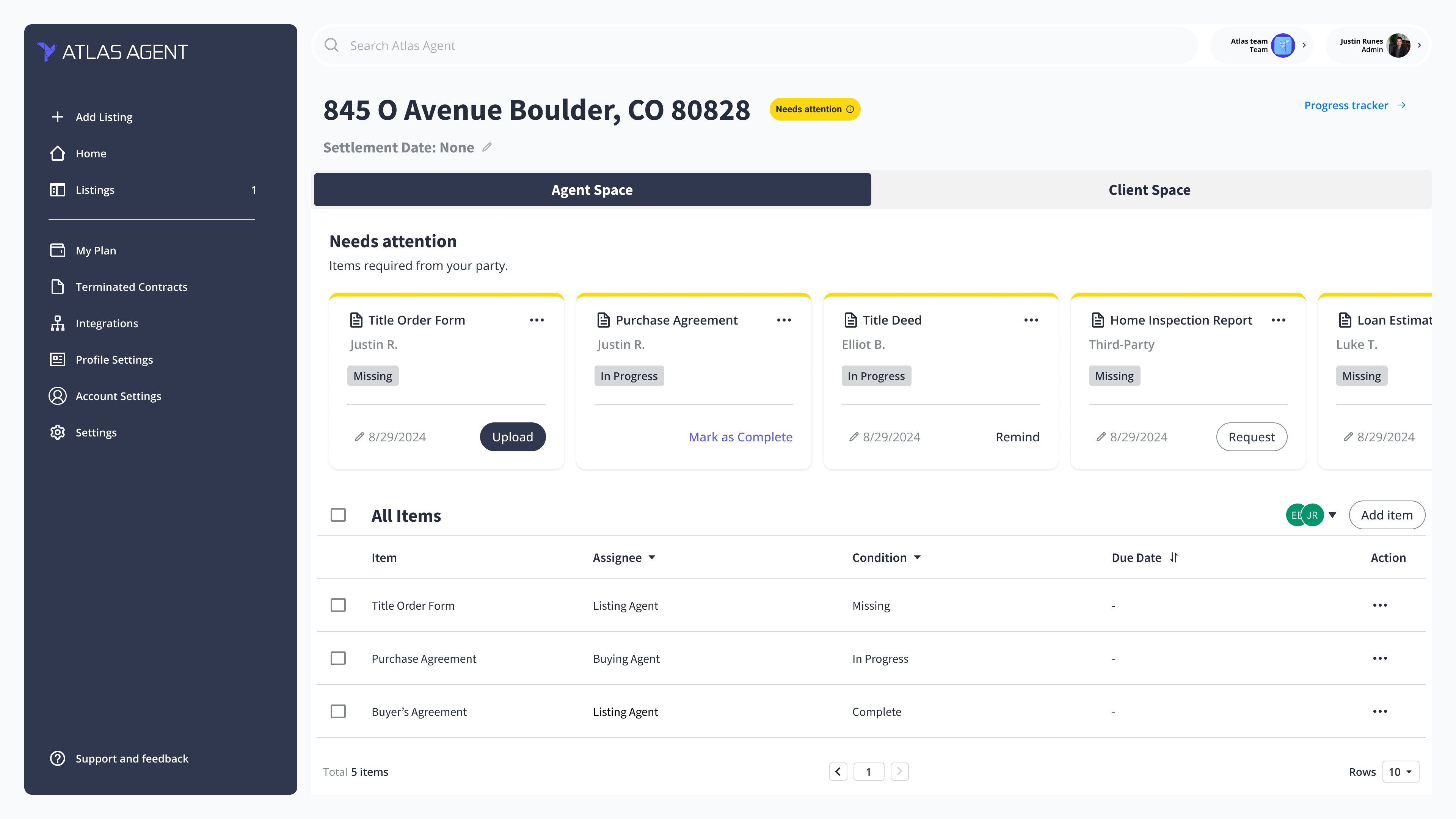Open more options for Buyer's Agreement row
1456x819 pixels.
(1380, 712)
